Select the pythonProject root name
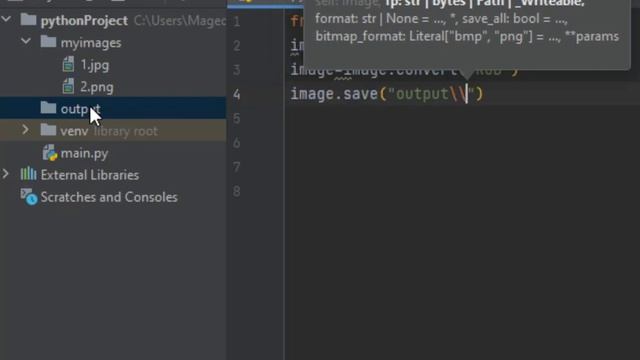 84,20
